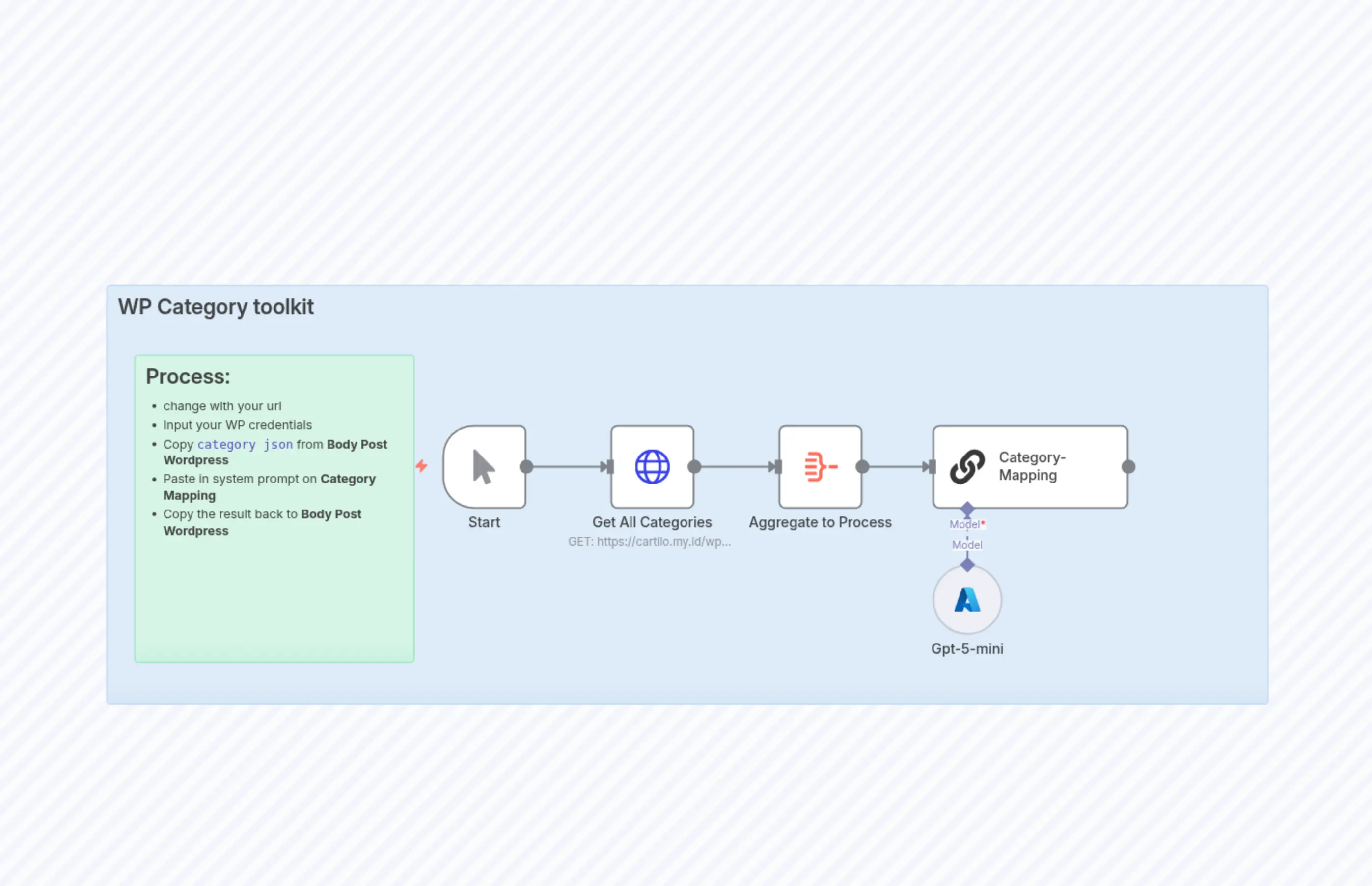Screen dimensions: 1372x886
Task: Click the Gpt-5-mini label text
Action: pyautogui.click(x=967, y=648)
